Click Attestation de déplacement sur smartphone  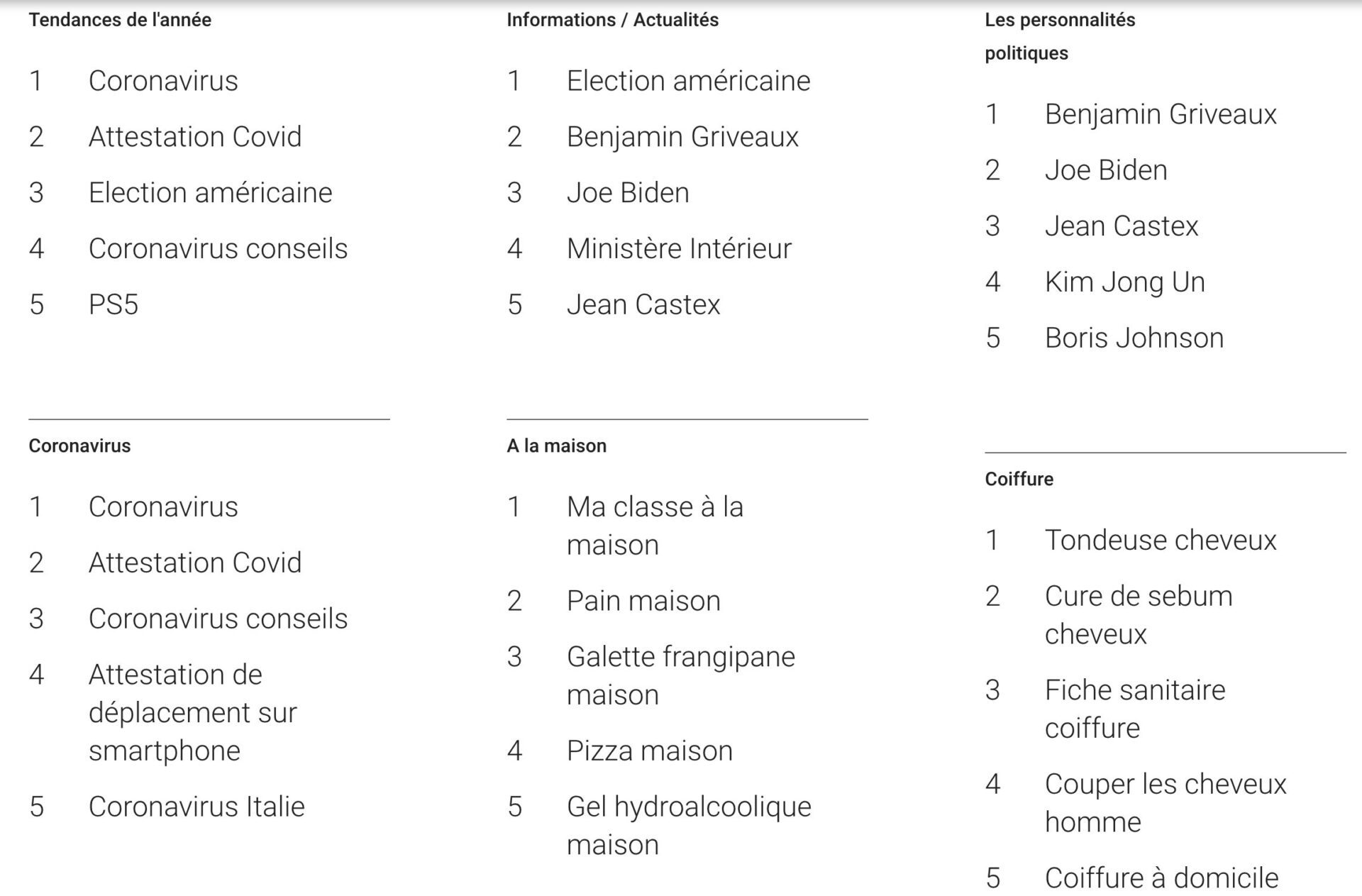tap(192, 712)
